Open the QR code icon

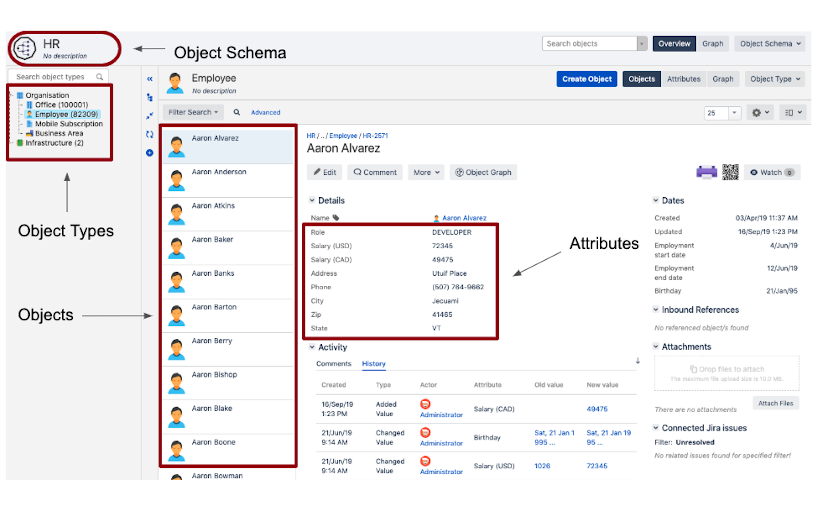click(x=730, y=172)
